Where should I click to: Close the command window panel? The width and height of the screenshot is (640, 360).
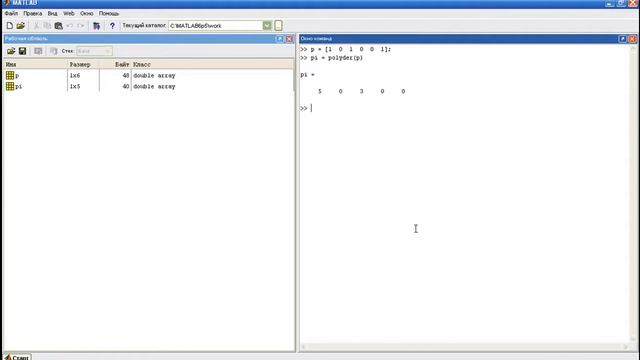[x=632, y=39]
